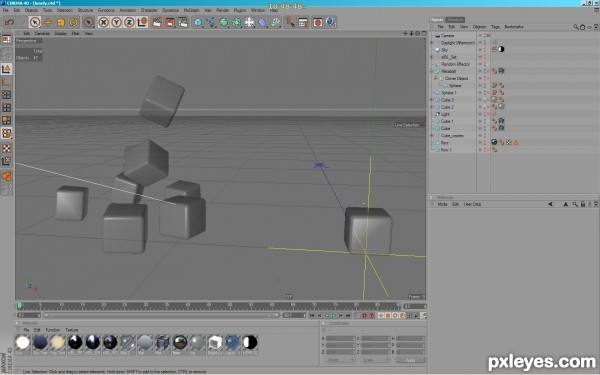Open the Render Settings icon
Image resolution: width=600 pixels, height=375 pixels.
(183, 22)
